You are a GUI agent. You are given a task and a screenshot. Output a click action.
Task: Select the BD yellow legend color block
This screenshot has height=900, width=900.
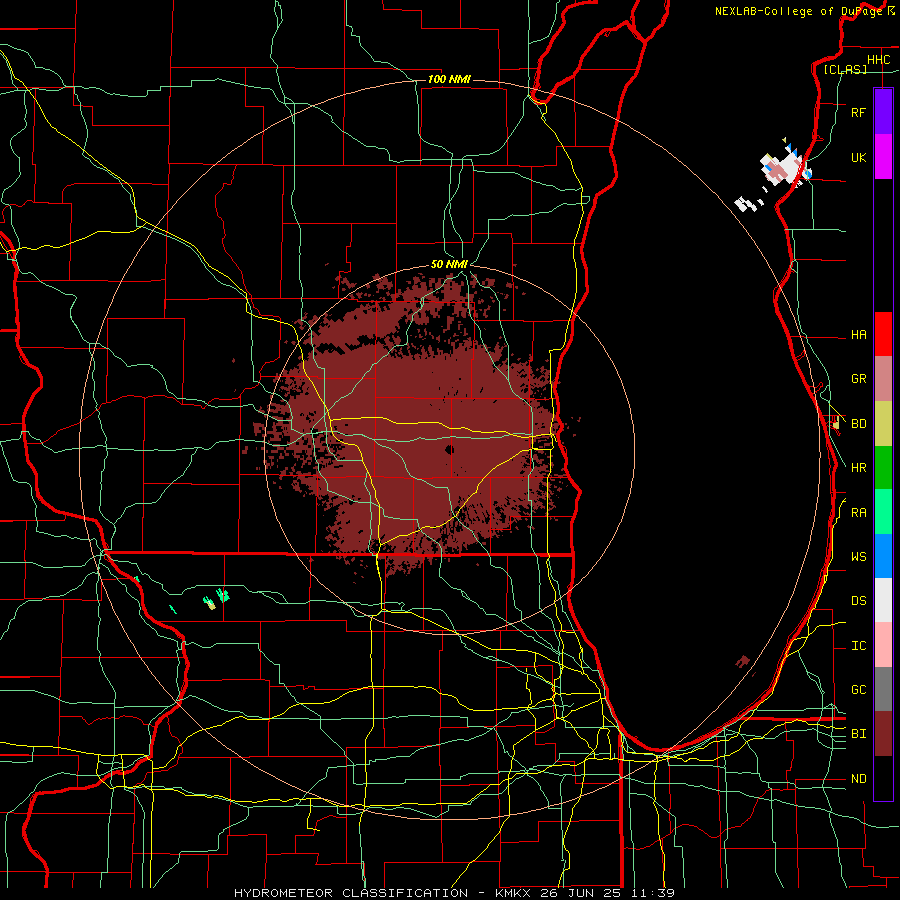(x=883, y=424)
